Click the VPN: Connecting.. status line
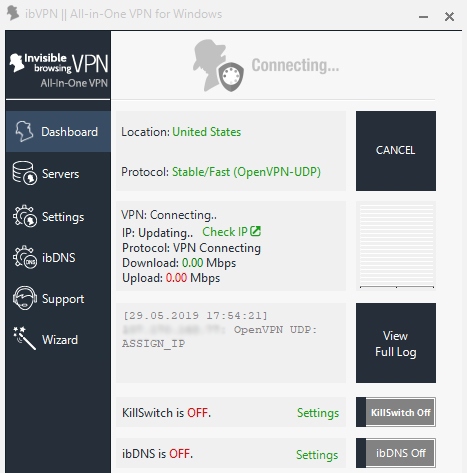467x473 pixels. click(x=169, y=215)
